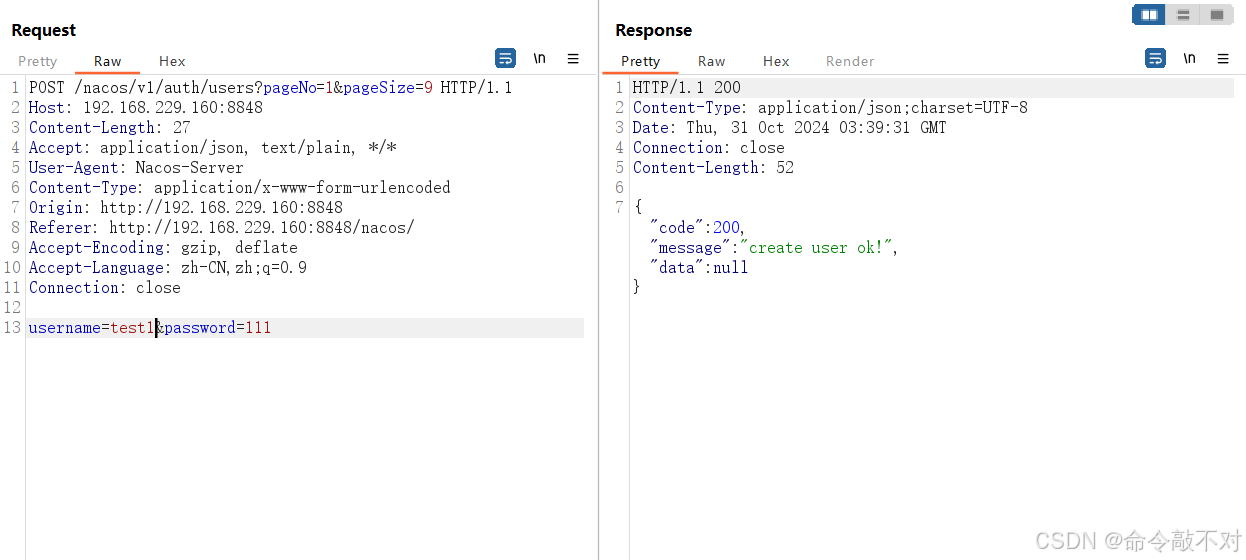Switch Response view to Raw tab

pyautogui.click(x=711, y=61)
